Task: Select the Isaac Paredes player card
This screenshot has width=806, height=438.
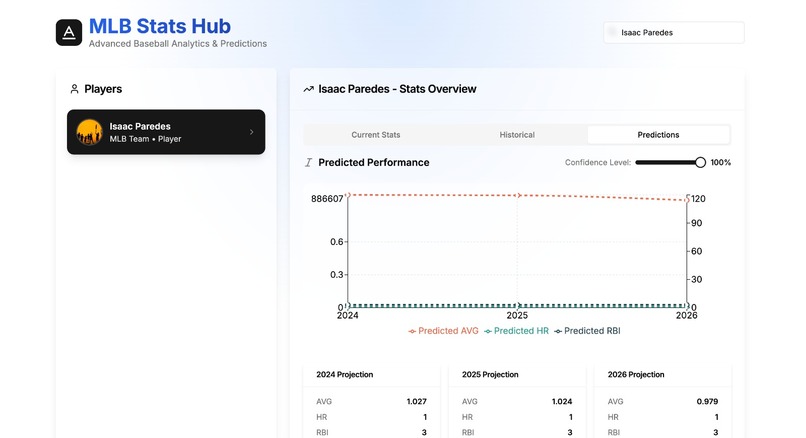Action: (166, 132)
